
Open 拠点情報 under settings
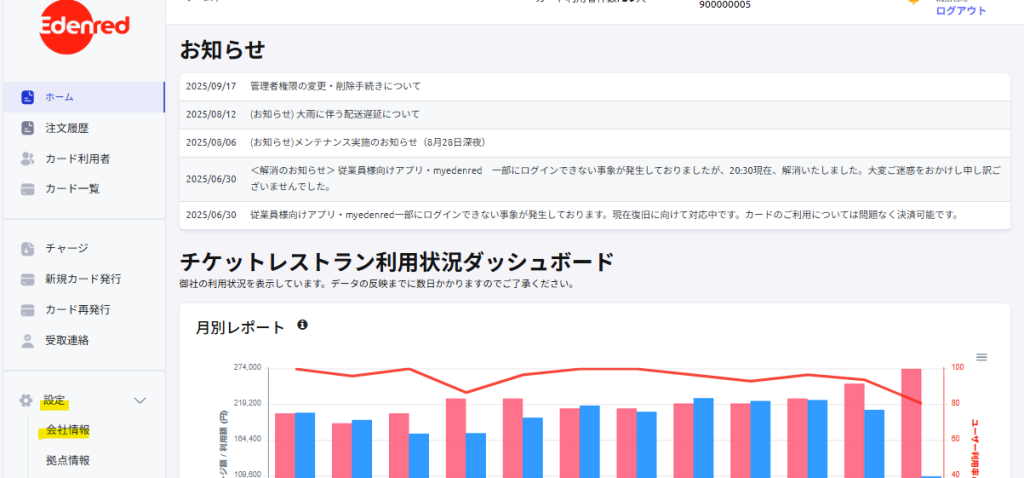(68, 460)
